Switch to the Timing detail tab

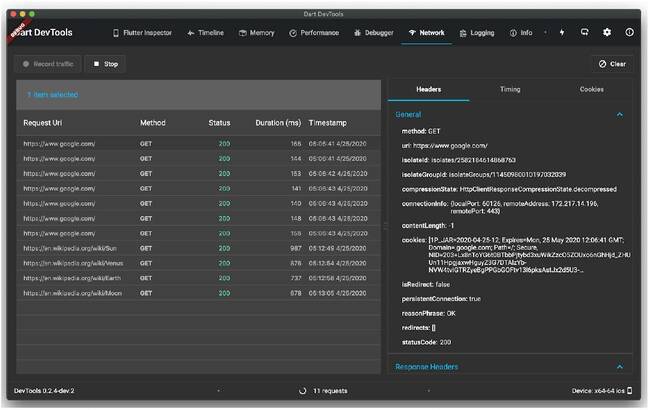coord(510,89)
